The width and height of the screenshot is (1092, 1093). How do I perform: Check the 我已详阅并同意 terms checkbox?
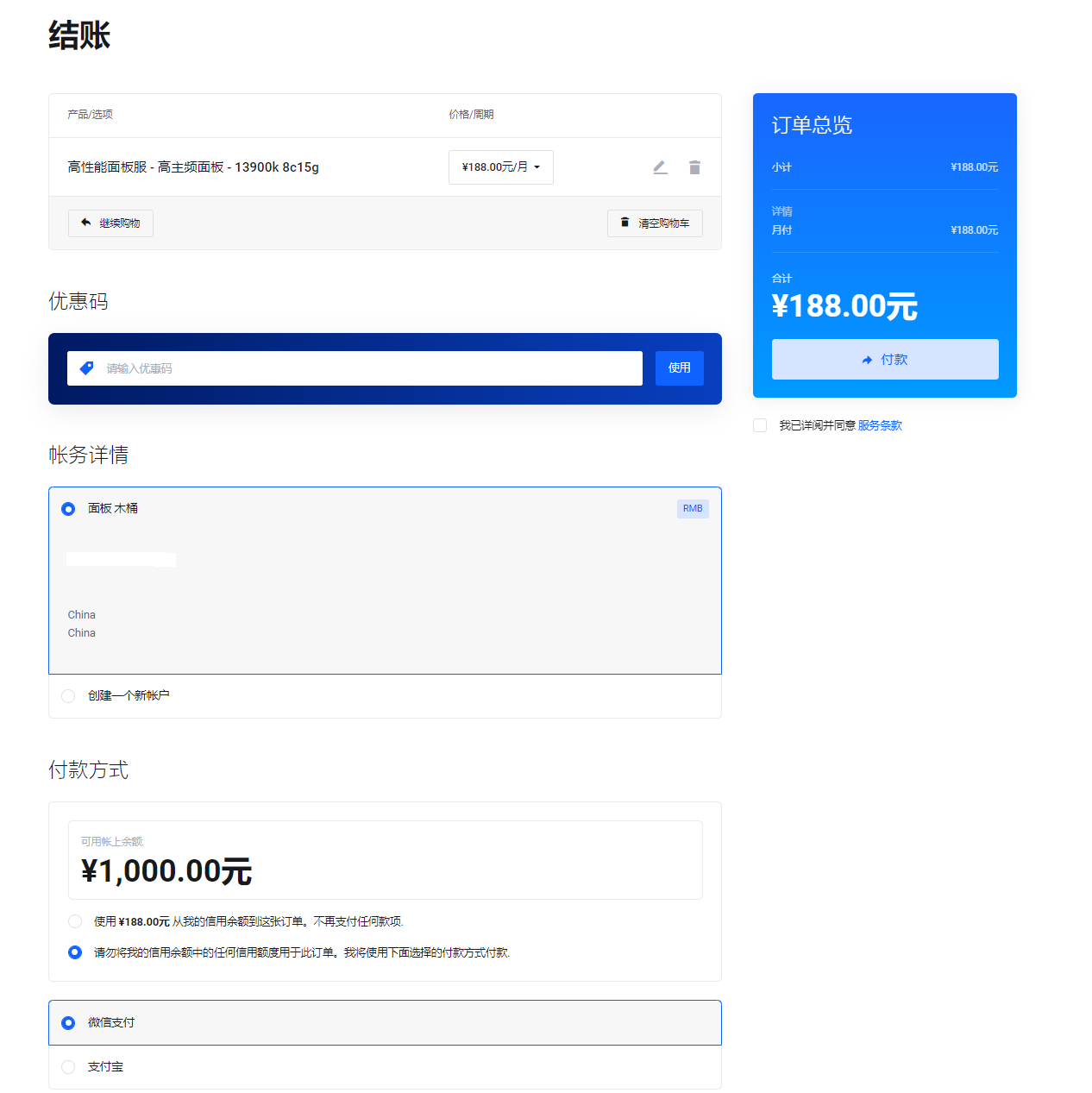tap(760, 425)
